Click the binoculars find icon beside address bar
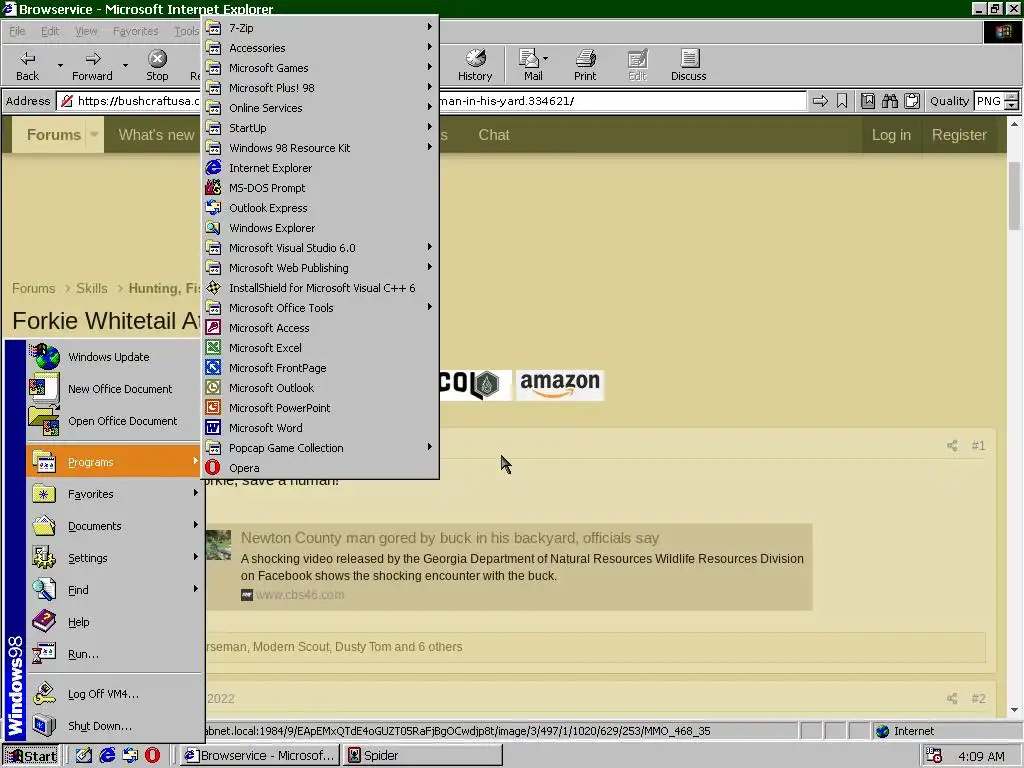The width and height of the screenshot is (1024, 768). pos(889,101)
